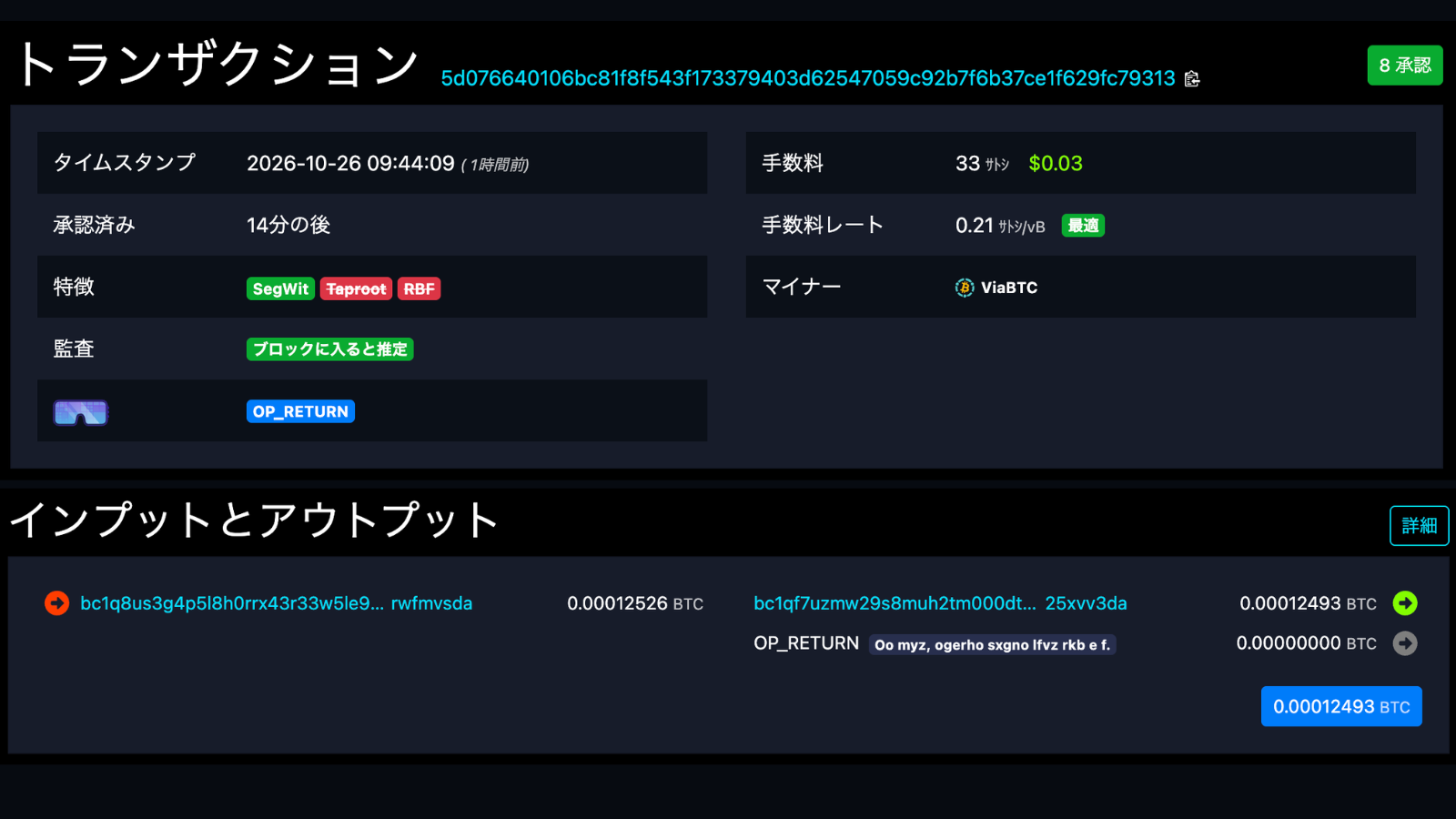Screen dimensions: 1456x819
Task: Click the 14分の後 confirmed value
Action: pos(288,225)
